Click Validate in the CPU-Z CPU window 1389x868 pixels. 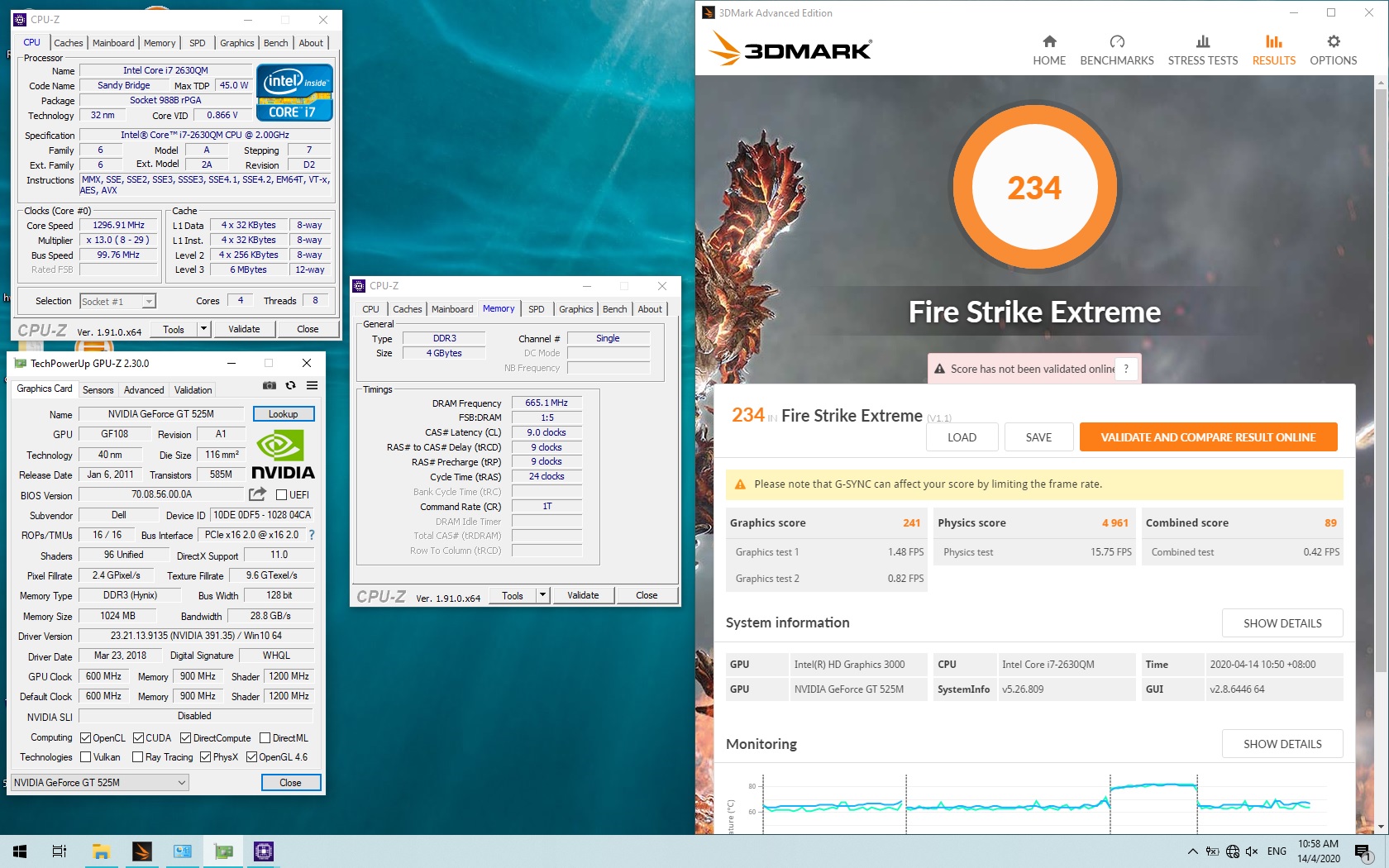(244, 329)
